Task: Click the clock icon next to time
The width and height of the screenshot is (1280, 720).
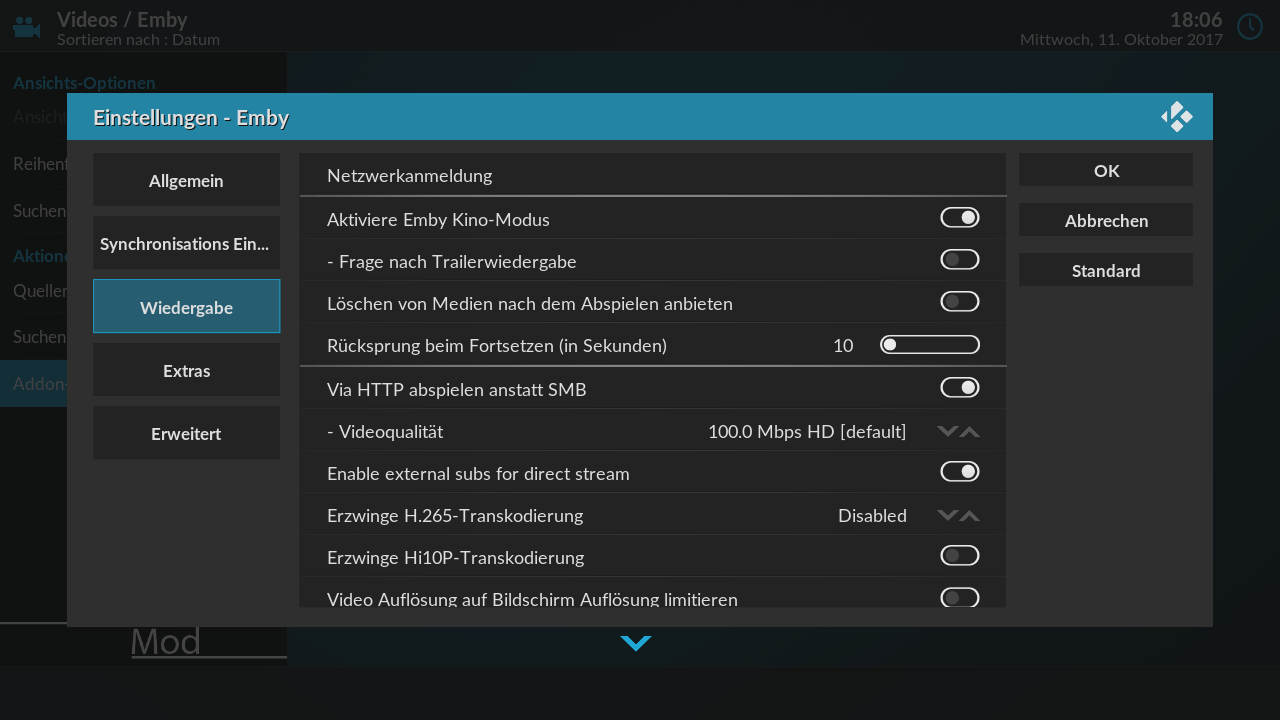Action: point(1250,27)
